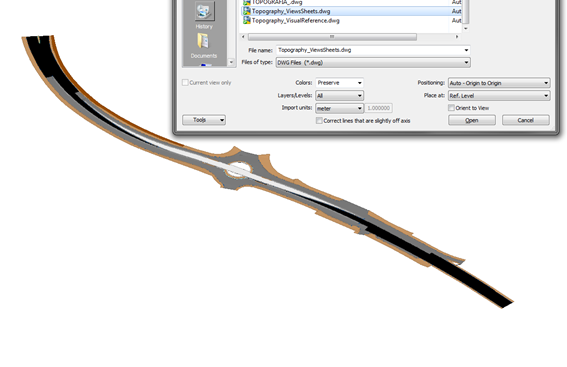Expand the Colors Preserve dropdown

pyautogui.click(x=340, y=83)
